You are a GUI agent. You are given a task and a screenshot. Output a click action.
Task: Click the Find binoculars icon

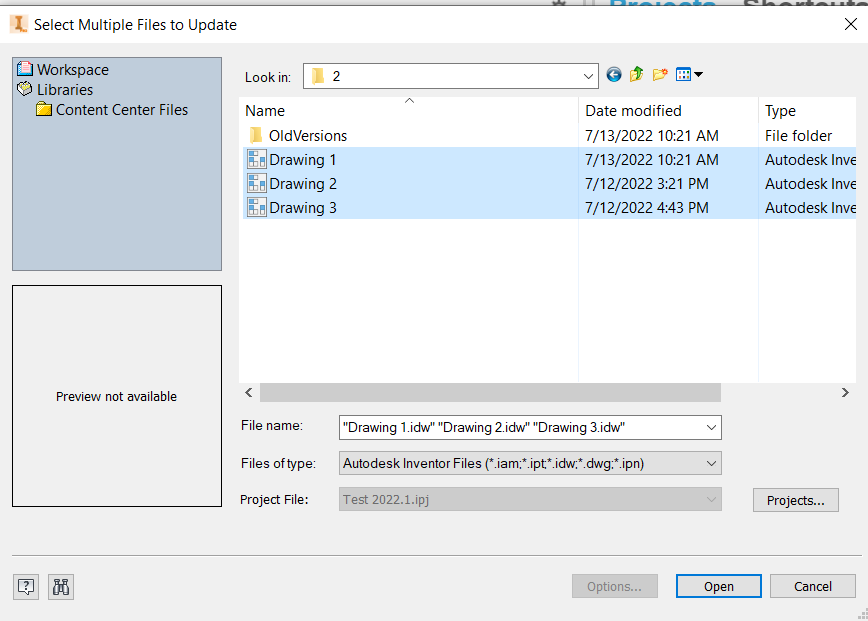(x=60, y=587)
